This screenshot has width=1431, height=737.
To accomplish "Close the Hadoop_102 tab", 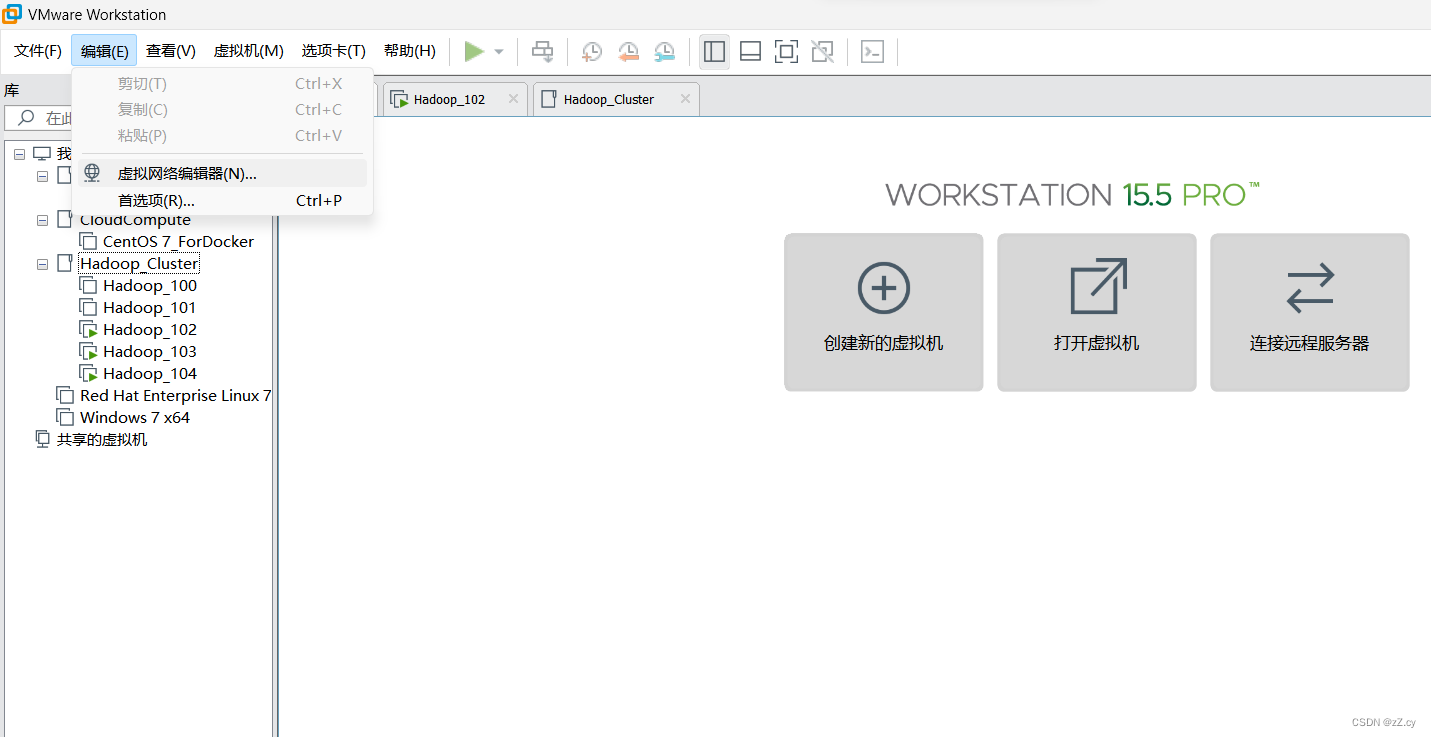I will click(x=513, y=99).
